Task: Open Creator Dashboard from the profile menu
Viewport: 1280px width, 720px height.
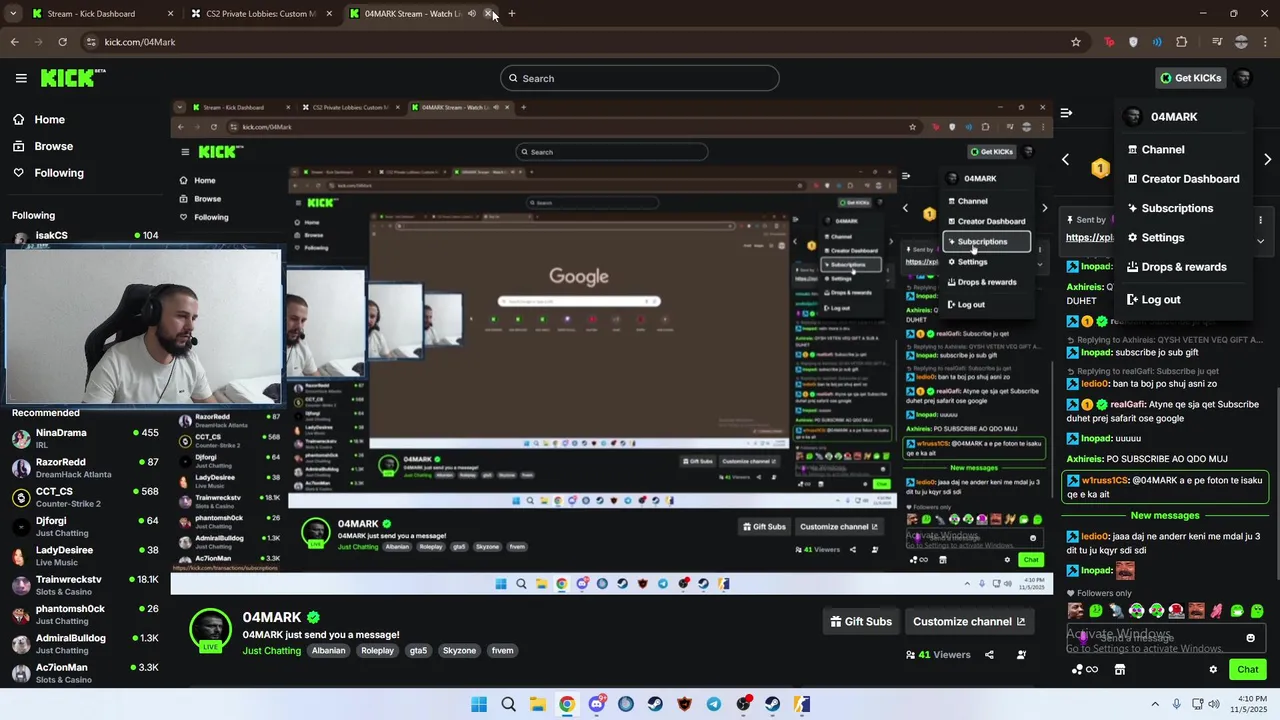Action: (x=1183, y=179)
